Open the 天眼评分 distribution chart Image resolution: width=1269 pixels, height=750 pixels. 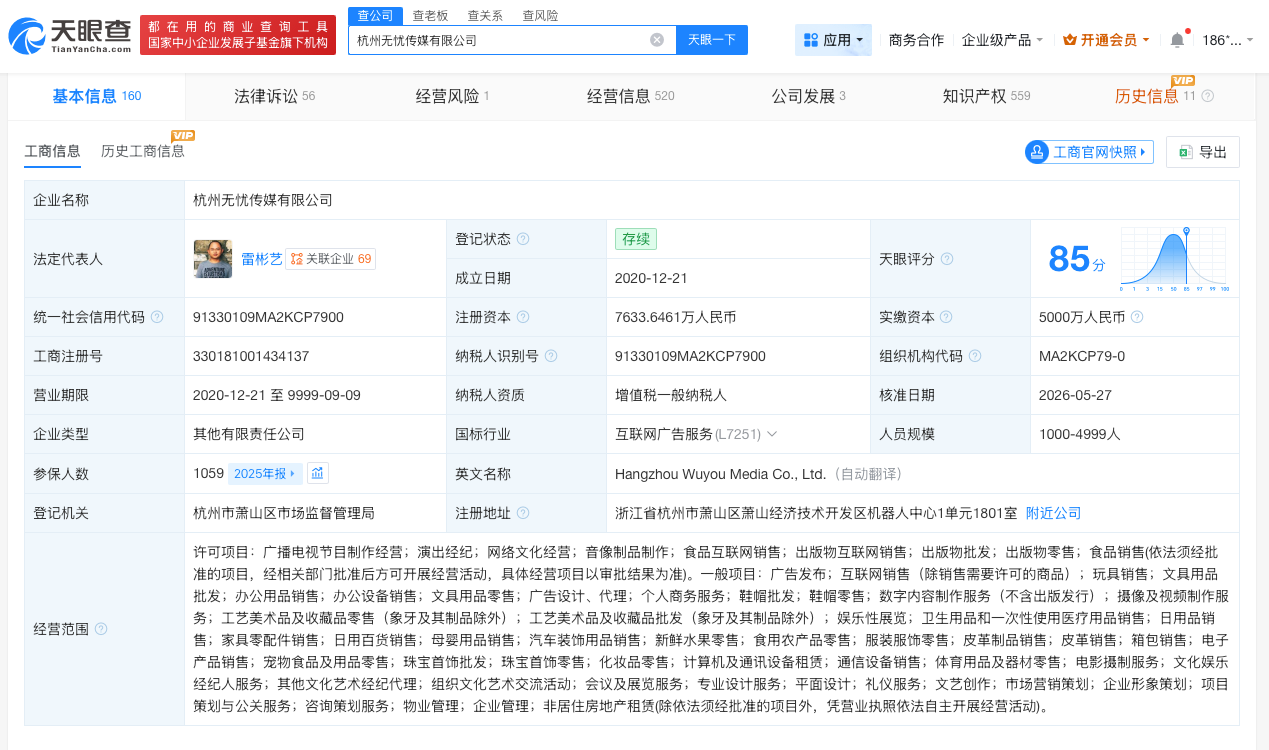coord(1174,259)
